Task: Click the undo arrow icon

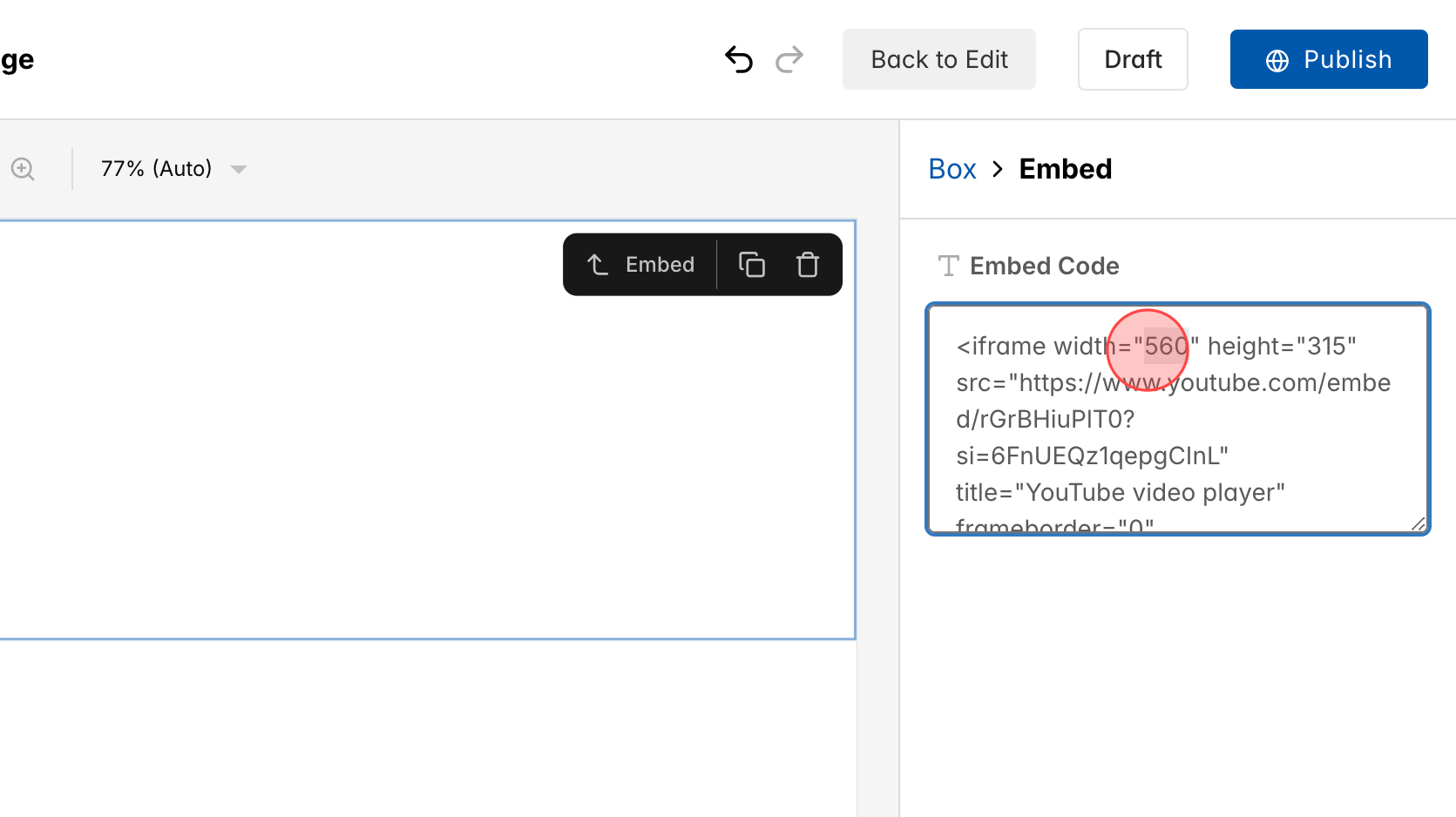Action: pos(739,59)
